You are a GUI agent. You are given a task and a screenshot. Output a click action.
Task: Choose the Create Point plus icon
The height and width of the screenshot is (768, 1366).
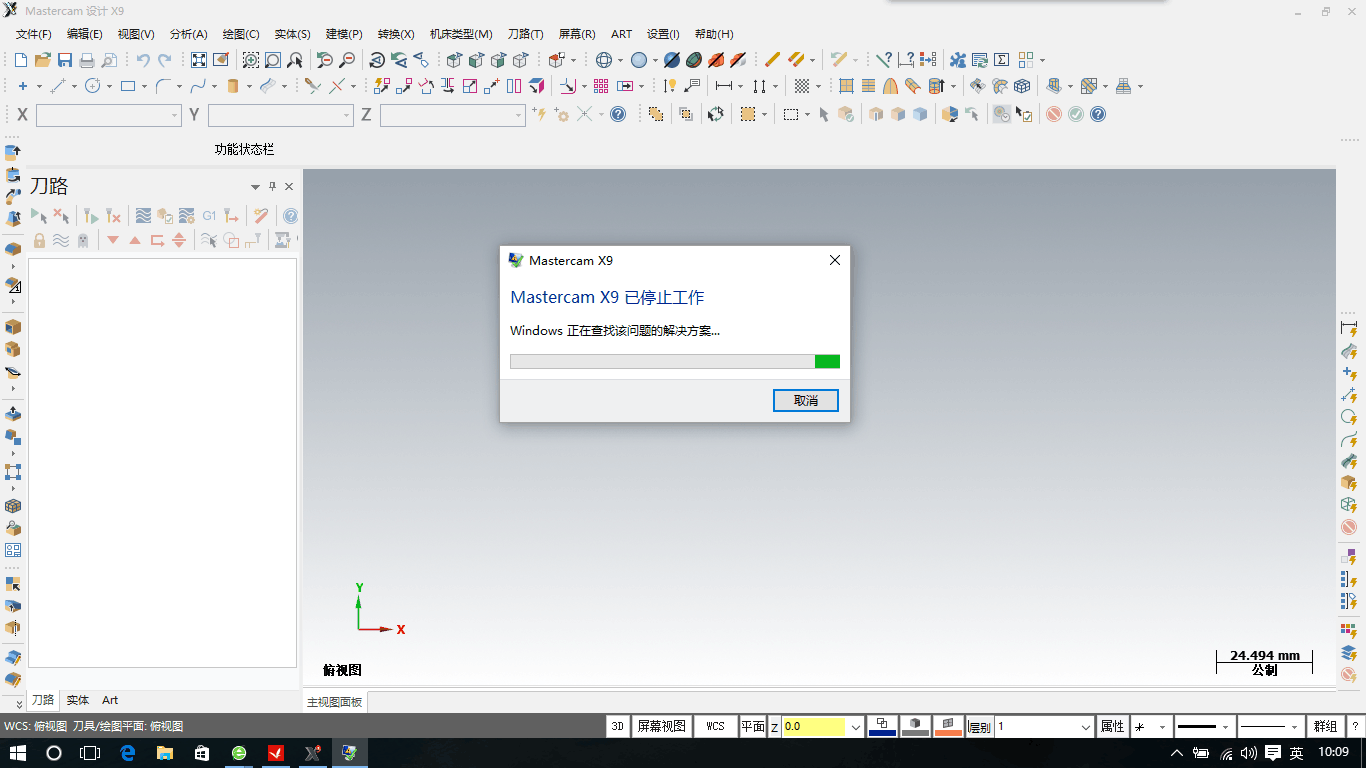click(22, 86)
